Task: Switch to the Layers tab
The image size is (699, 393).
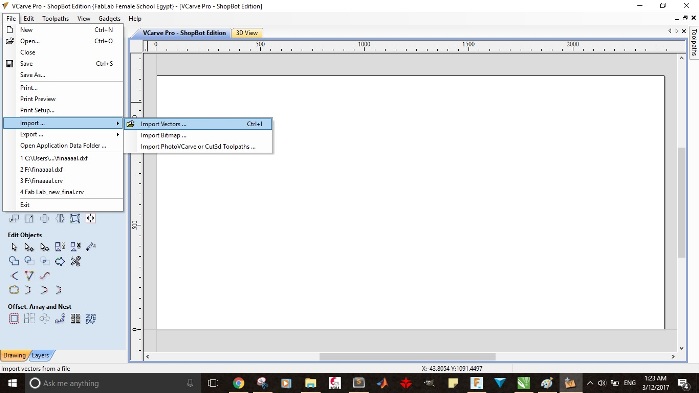Action: 41,356
